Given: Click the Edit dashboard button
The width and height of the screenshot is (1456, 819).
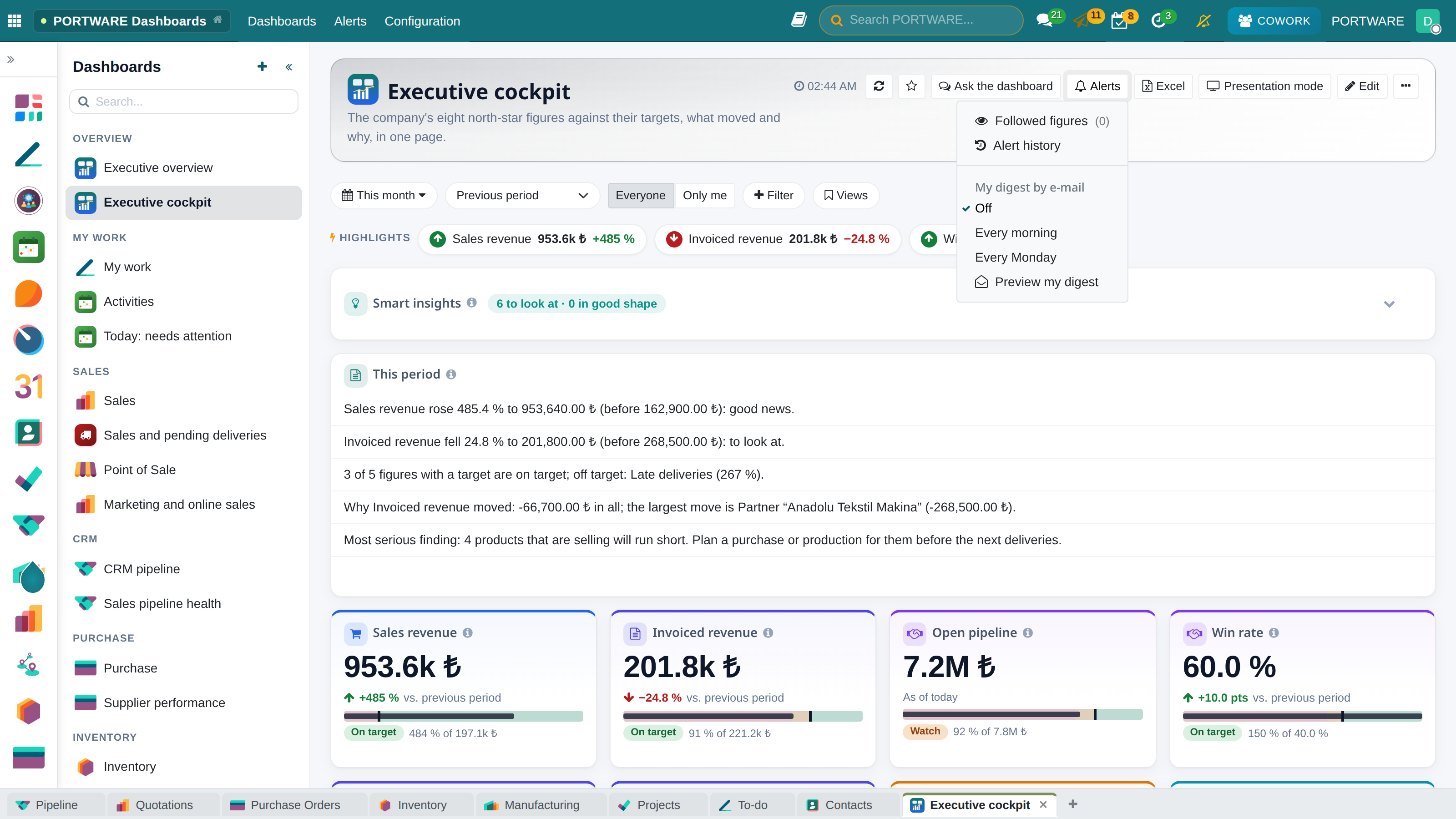Looking at the screenshot, I should tap(1362, 86).
